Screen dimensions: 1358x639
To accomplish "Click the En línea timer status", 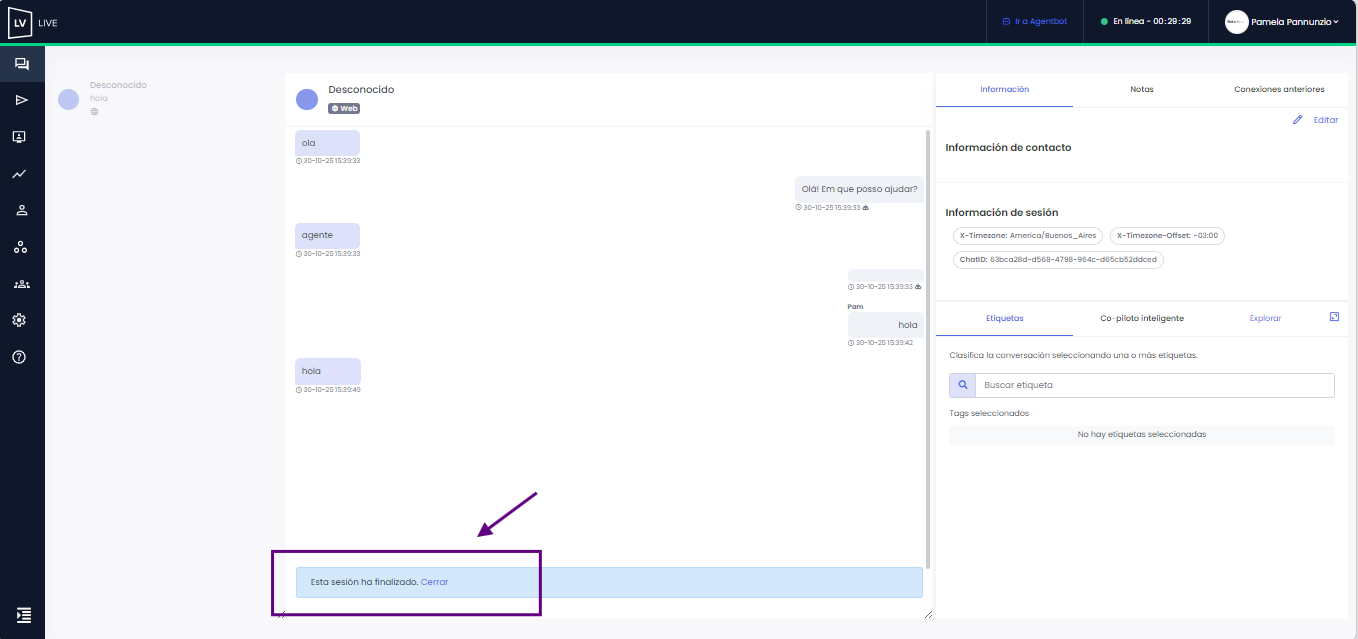I will [1152, 21].
